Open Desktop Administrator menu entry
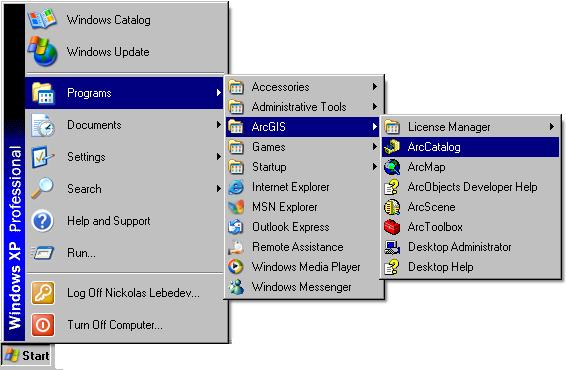This screenshot has height=370, width=566. click(x=470, y=247)
